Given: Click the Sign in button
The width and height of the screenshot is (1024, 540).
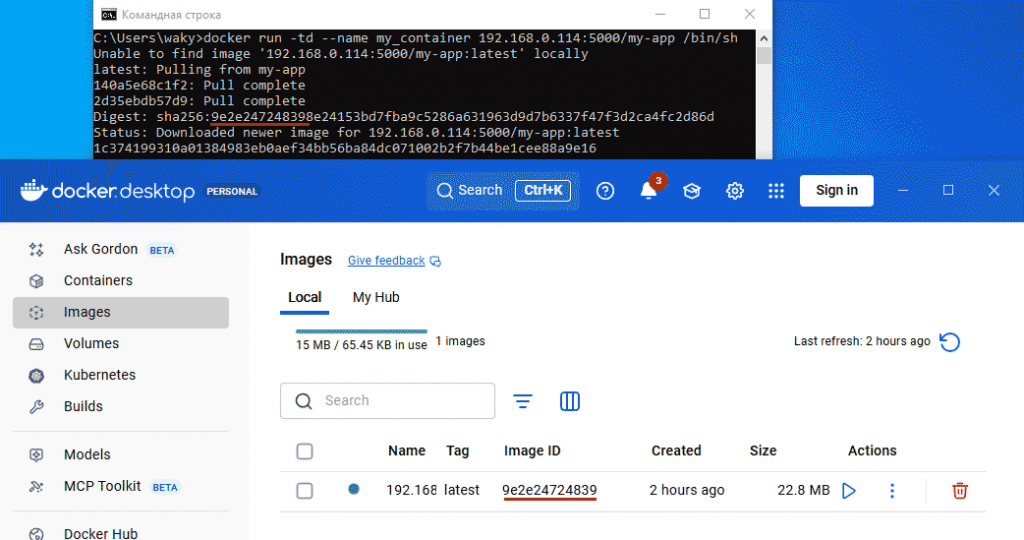Looking at the screenshot, I should coord(836,191).
